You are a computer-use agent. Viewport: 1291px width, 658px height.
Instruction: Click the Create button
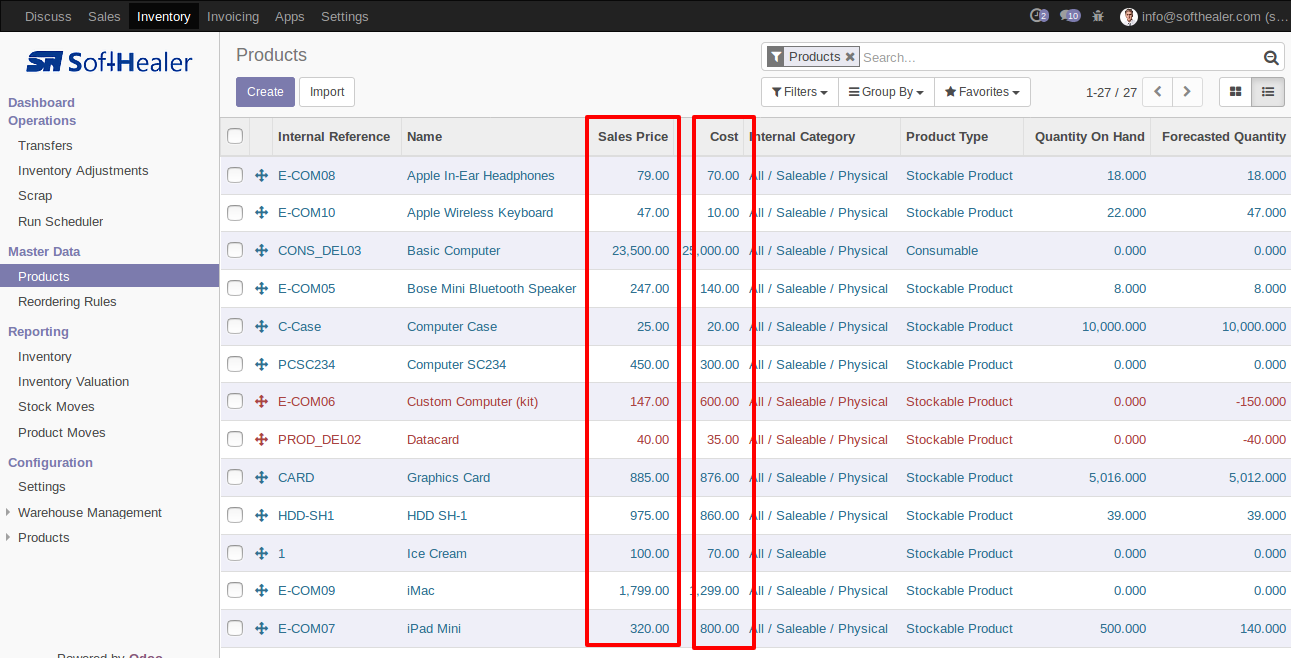265,92
